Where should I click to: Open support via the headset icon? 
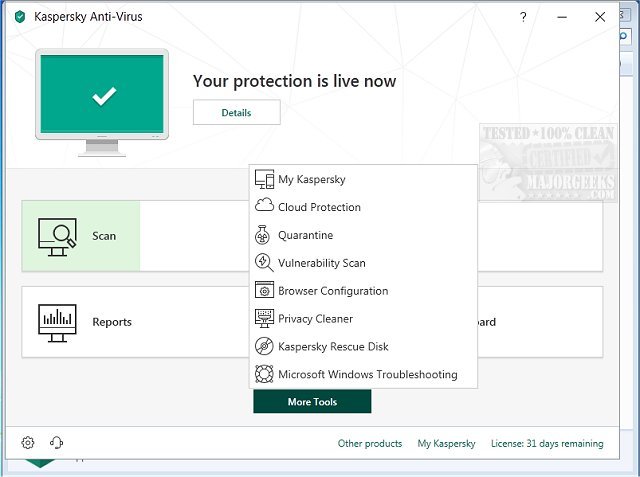[56, 442]
